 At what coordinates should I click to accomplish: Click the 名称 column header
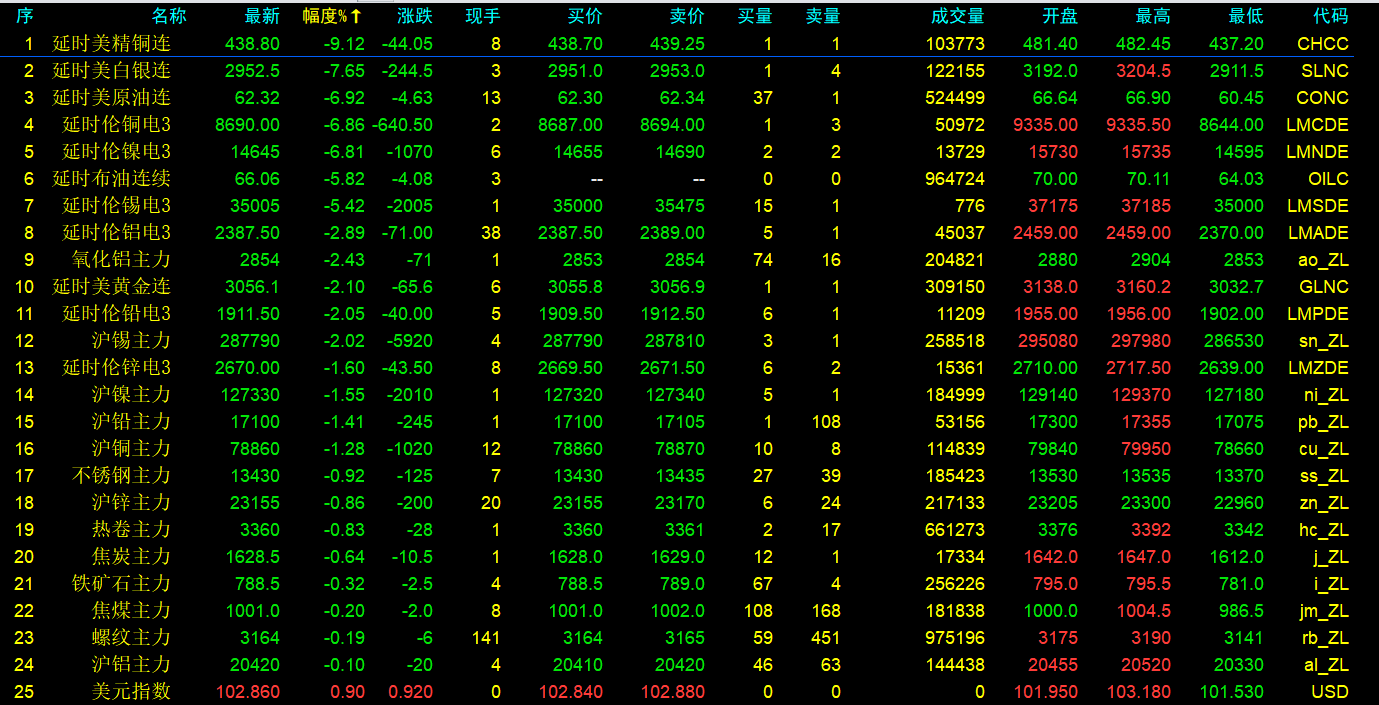[x=169, y=17]
